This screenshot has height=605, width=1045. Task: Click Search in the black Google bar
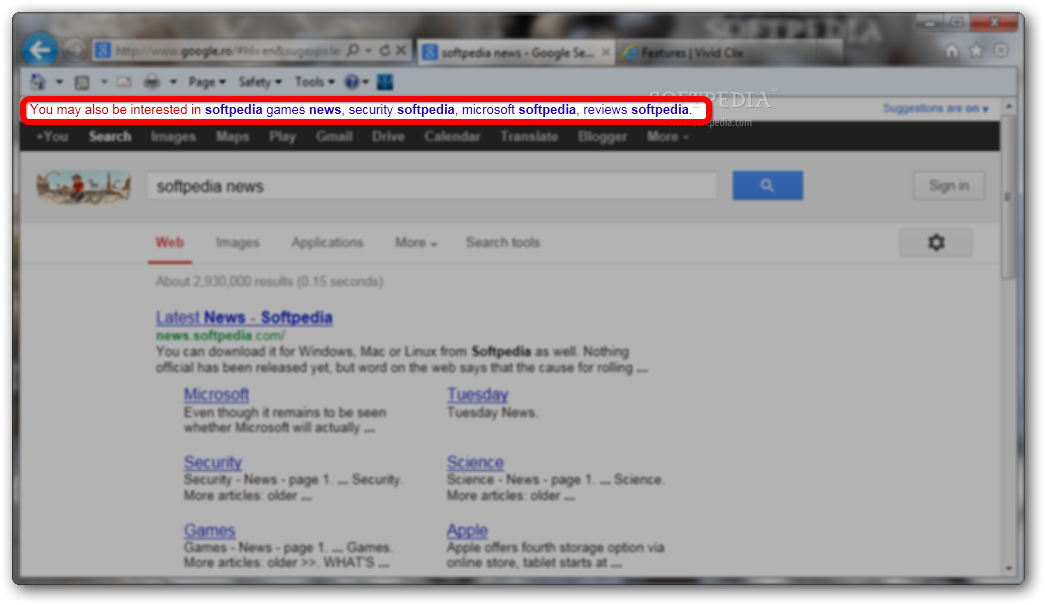(x=110, y=137)
